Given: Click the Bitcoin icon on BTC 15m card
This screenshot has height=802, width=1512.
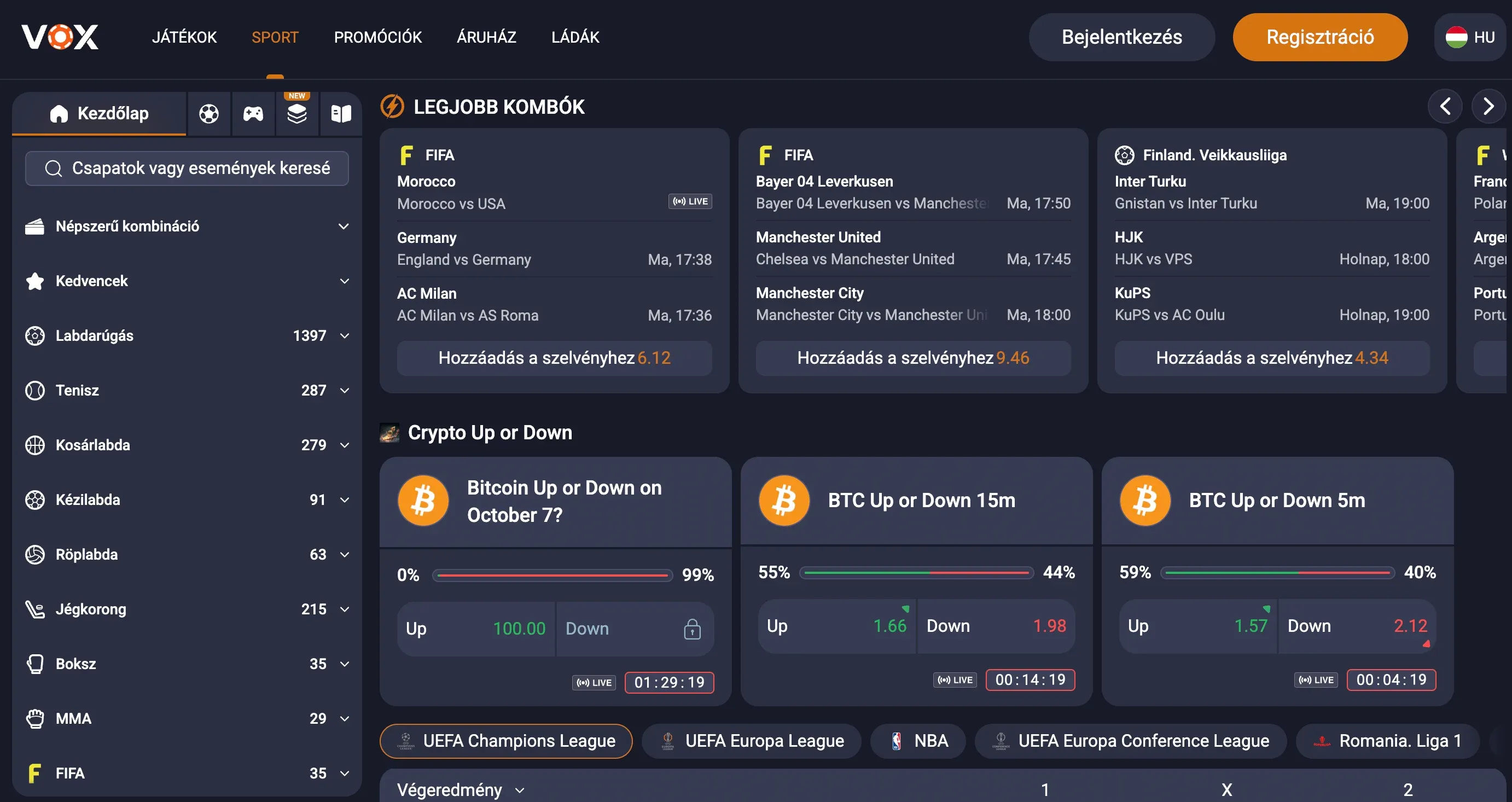Looking at the screenshot, I should pos(784,500).
